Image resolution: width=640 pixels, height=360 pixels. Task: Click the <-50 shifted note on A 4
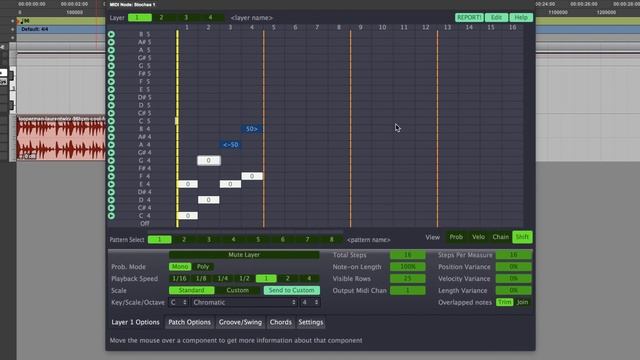point(231,144)
